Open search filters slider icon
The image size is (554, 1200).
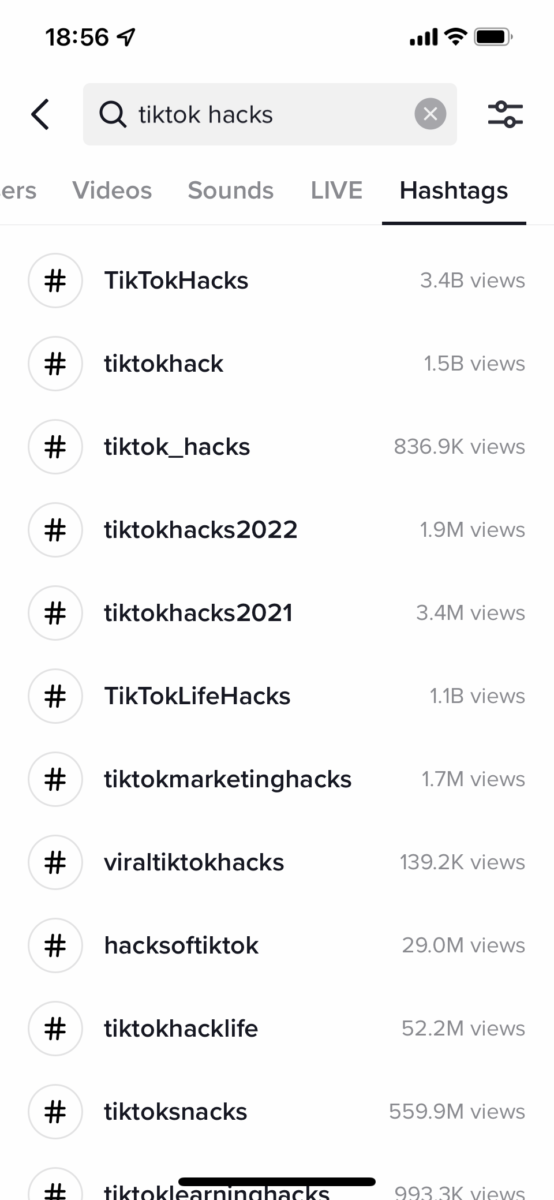coord(506,114)
